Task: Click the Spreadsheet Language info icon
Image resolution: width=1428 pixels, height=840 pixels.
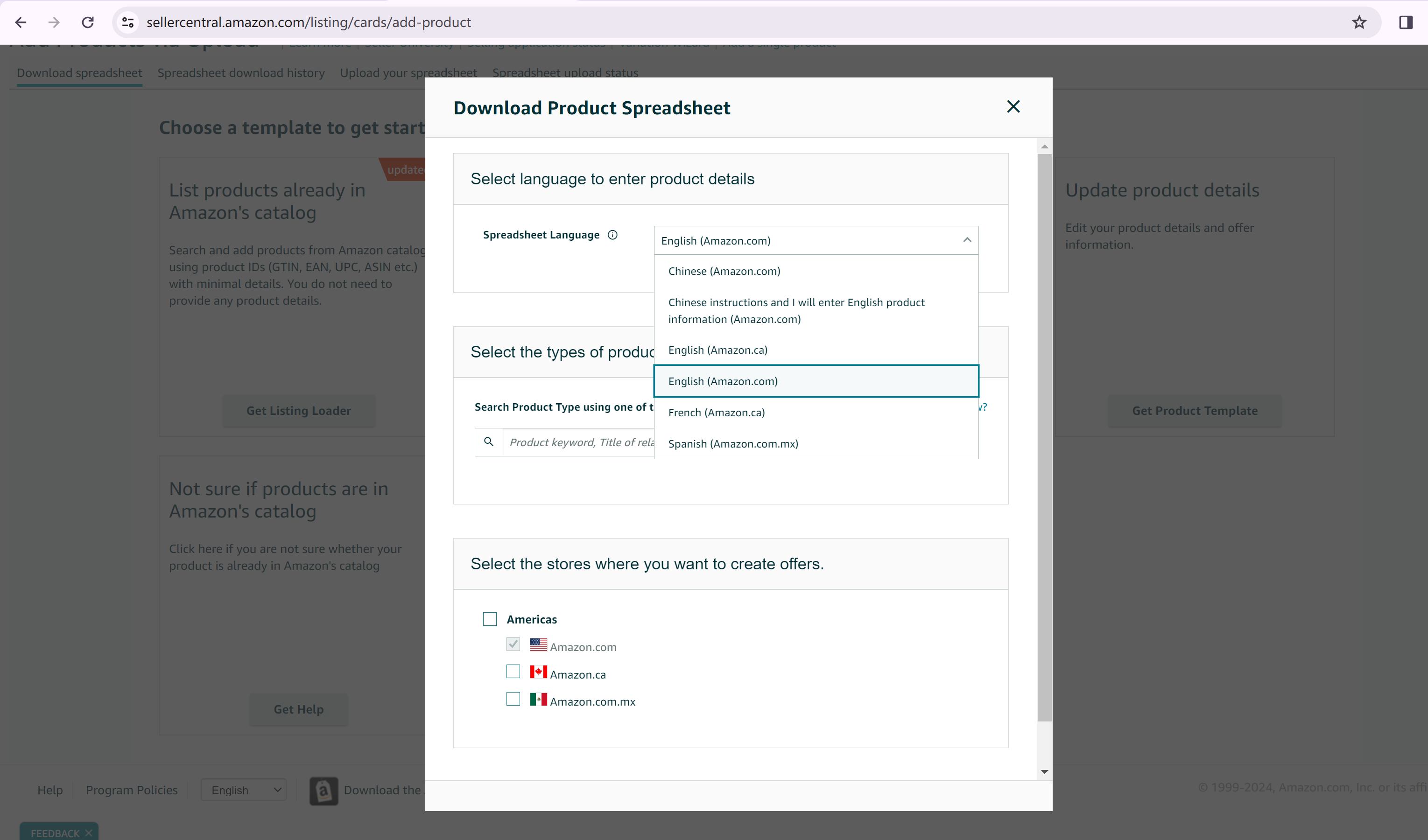Action: click(x=612, y=235)
